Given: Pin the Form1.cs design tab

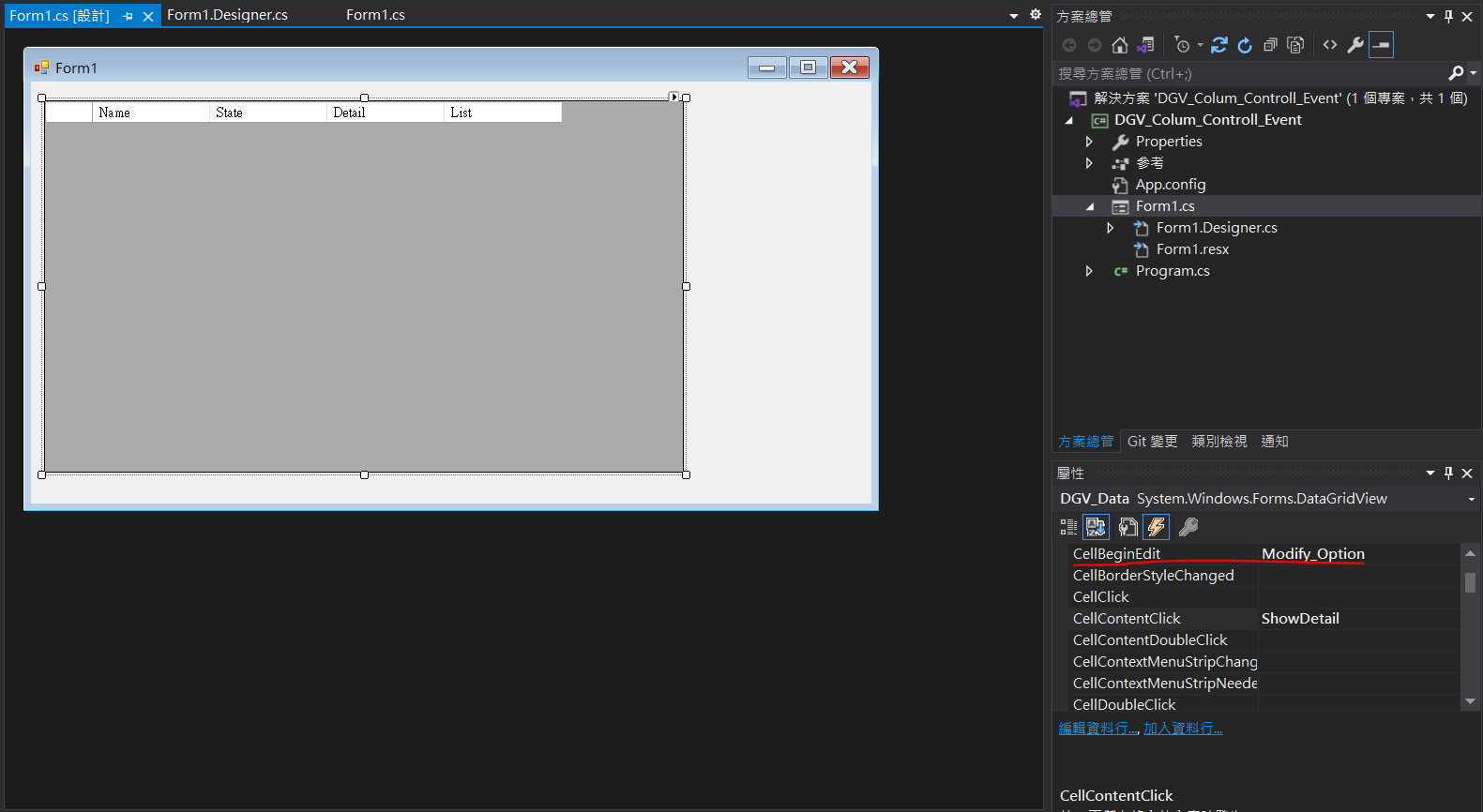Looking at the screenshot, I should click(x=128, y=16).
